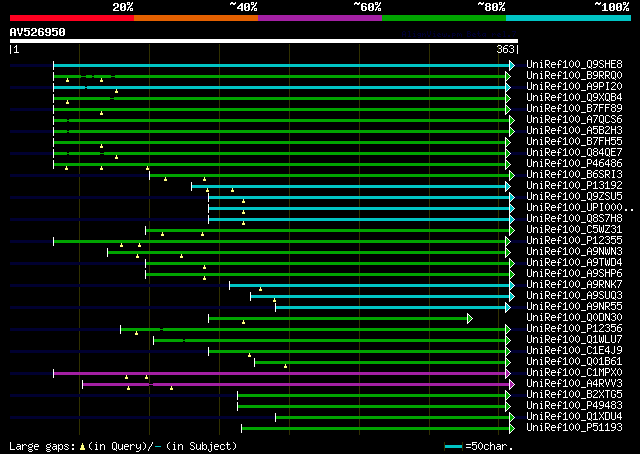
Task: Click the UniRef100_Q9SHE8 hit label
Action: [x=574, y=64]
